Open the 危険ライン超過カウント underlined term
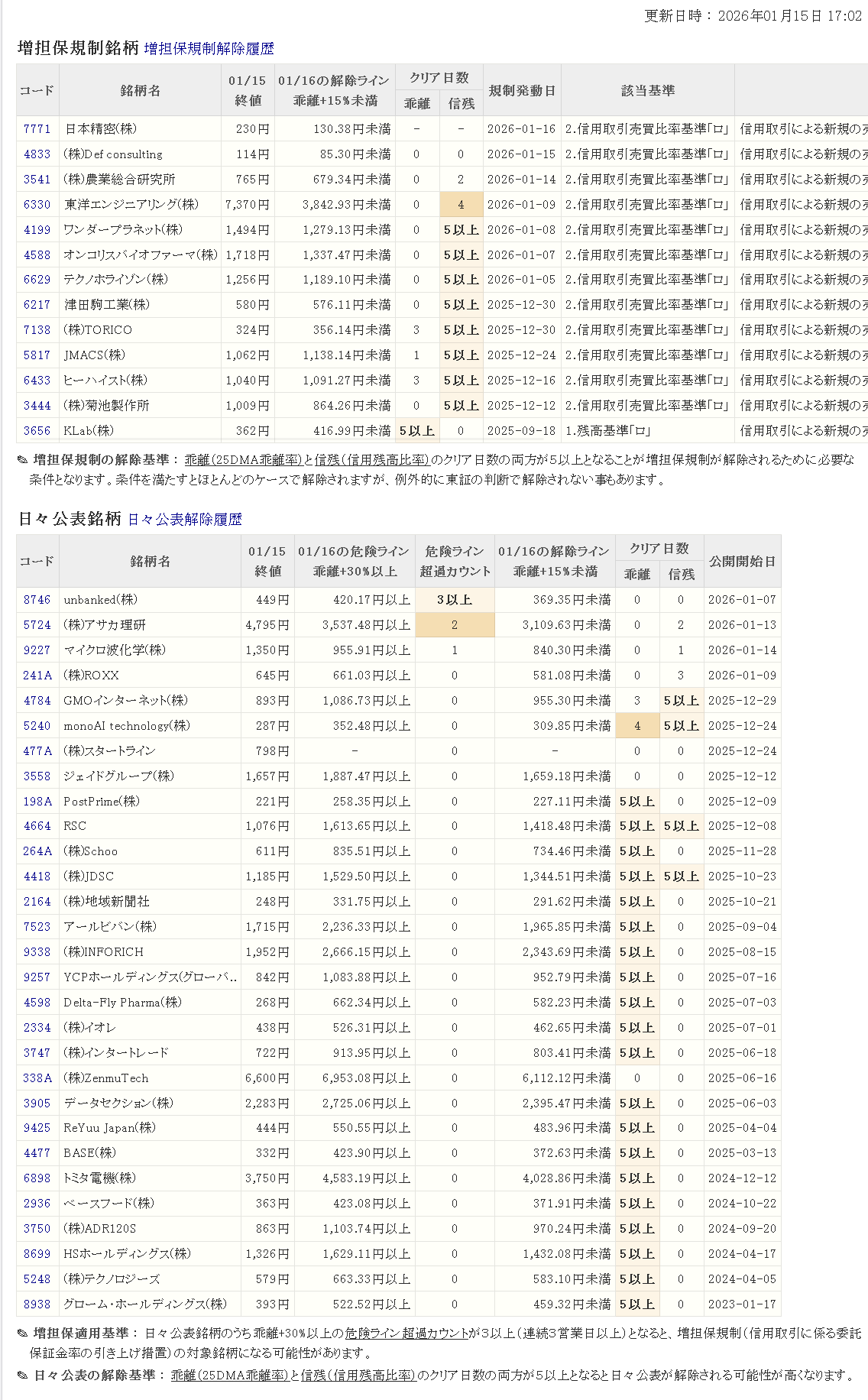868x1400 pixels. [406, 1334]
